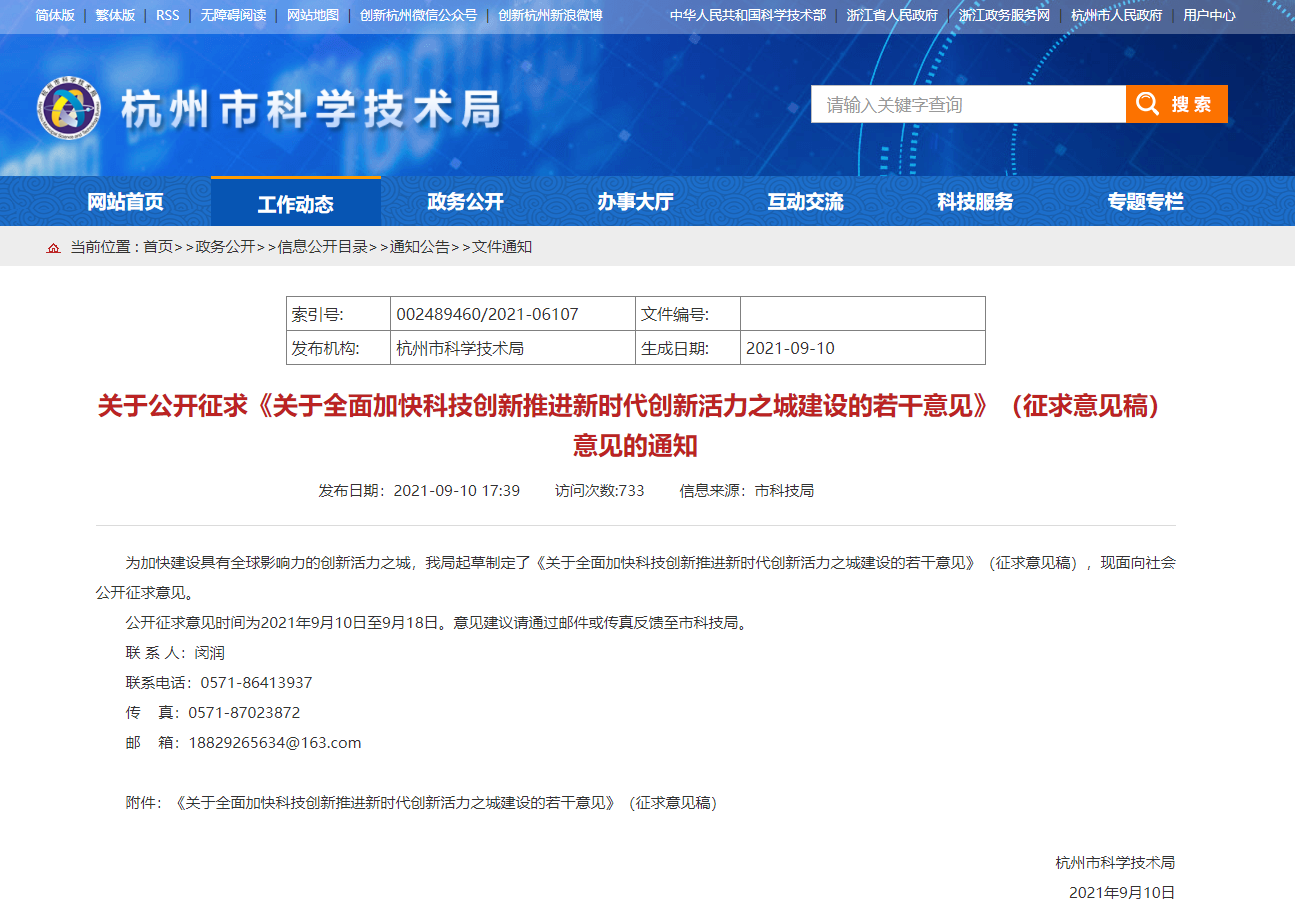Enable 无障碍阅读 accessibility reading mode

(x=233, y=16)
